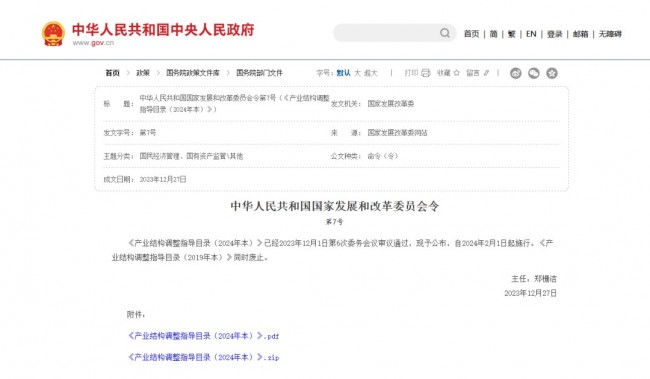This screenshot has height=379, width=650.
Task: Click the national emblem logo
Action: click(53, 34)
